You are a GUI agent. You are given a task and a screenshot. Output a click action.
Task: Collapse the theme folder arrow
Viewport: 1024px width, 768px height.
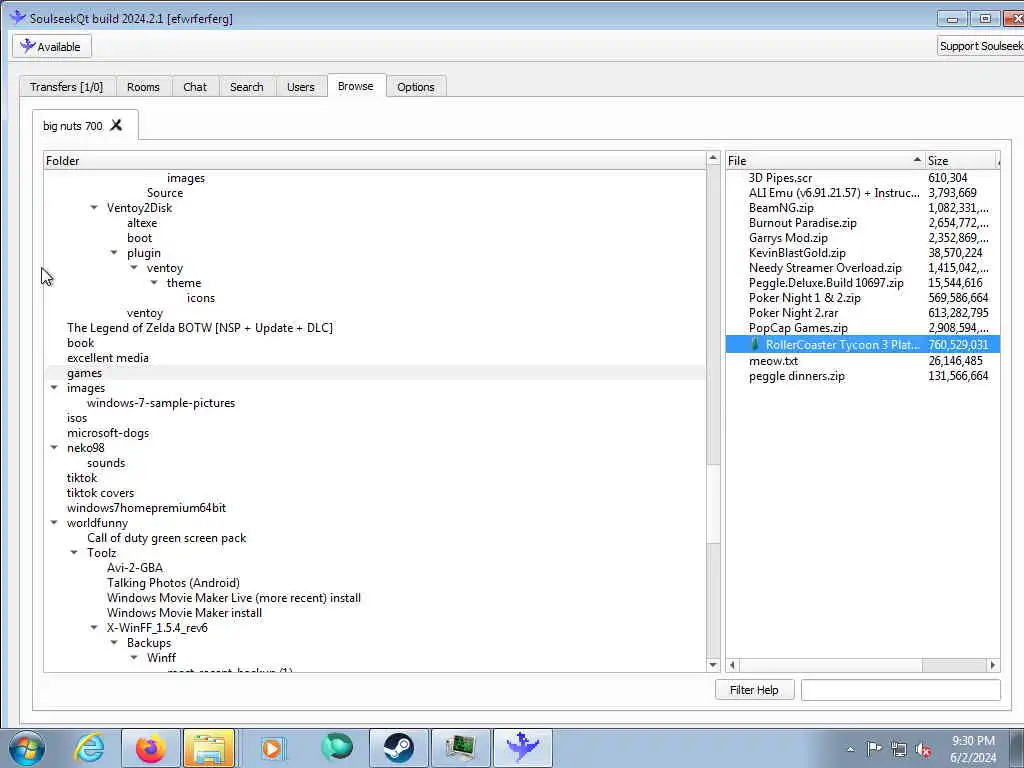click(154, 283)
